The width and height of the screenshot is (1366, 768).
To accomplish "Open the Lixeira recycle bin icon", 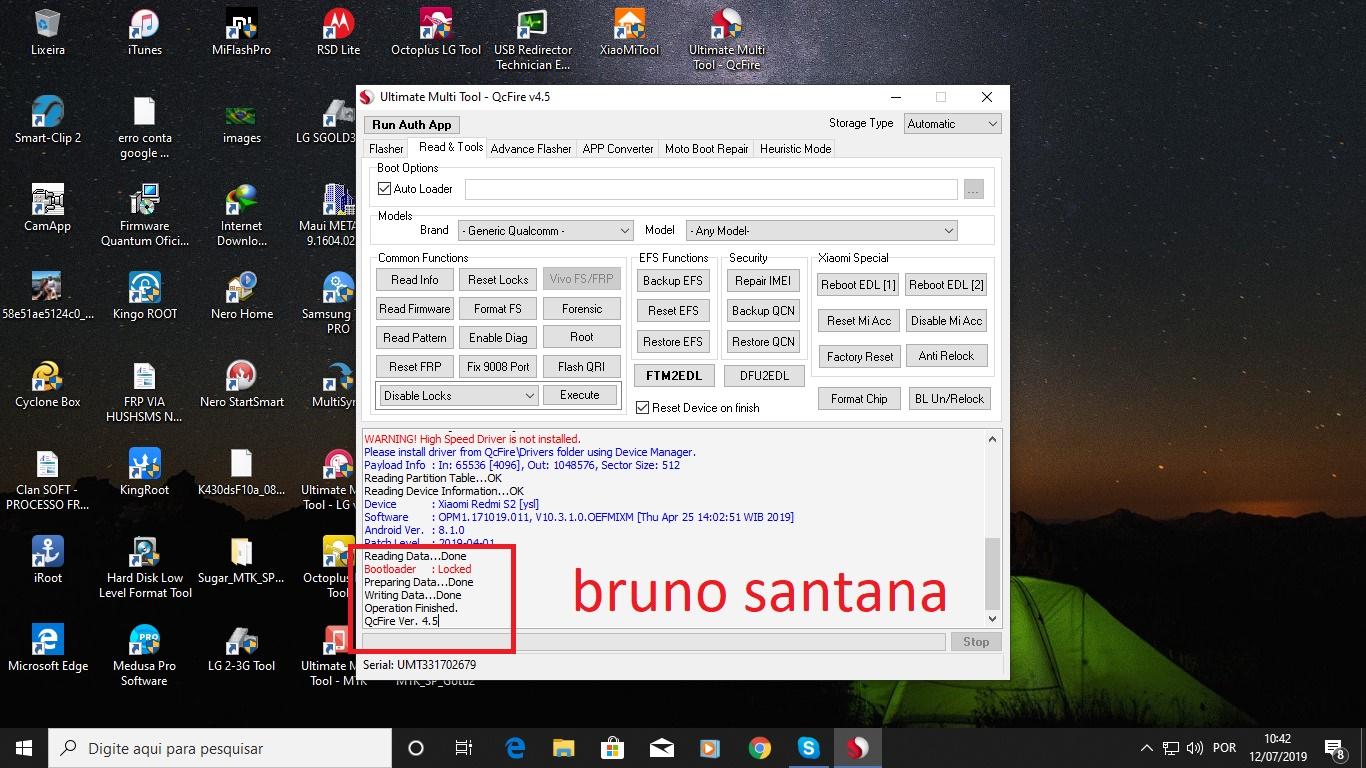I will (x=47, y=32).
